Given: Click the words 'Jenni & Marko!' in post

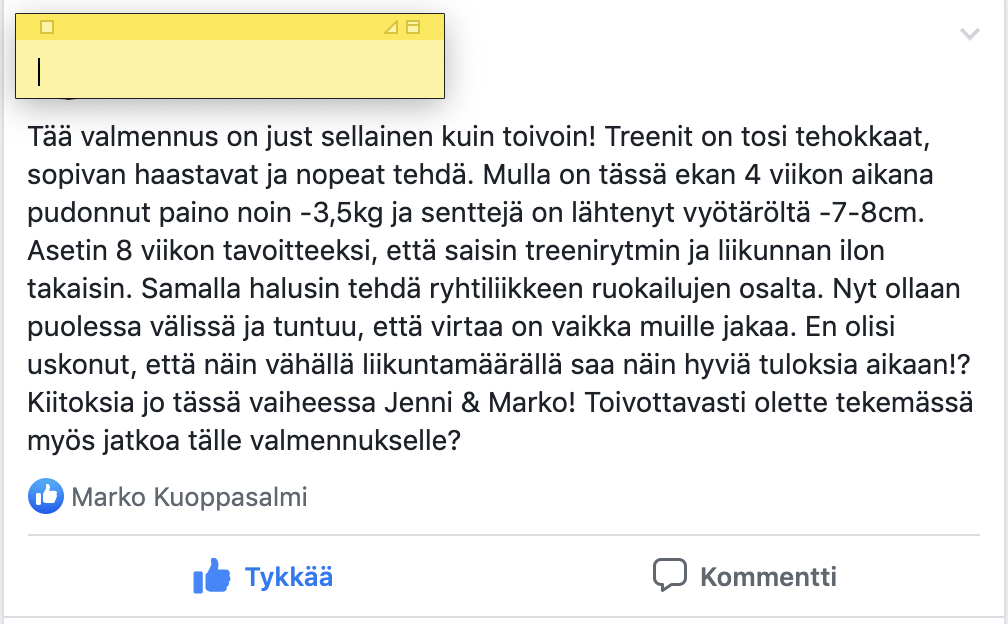Looking at the screenshot, I should (x=480, y=403).
